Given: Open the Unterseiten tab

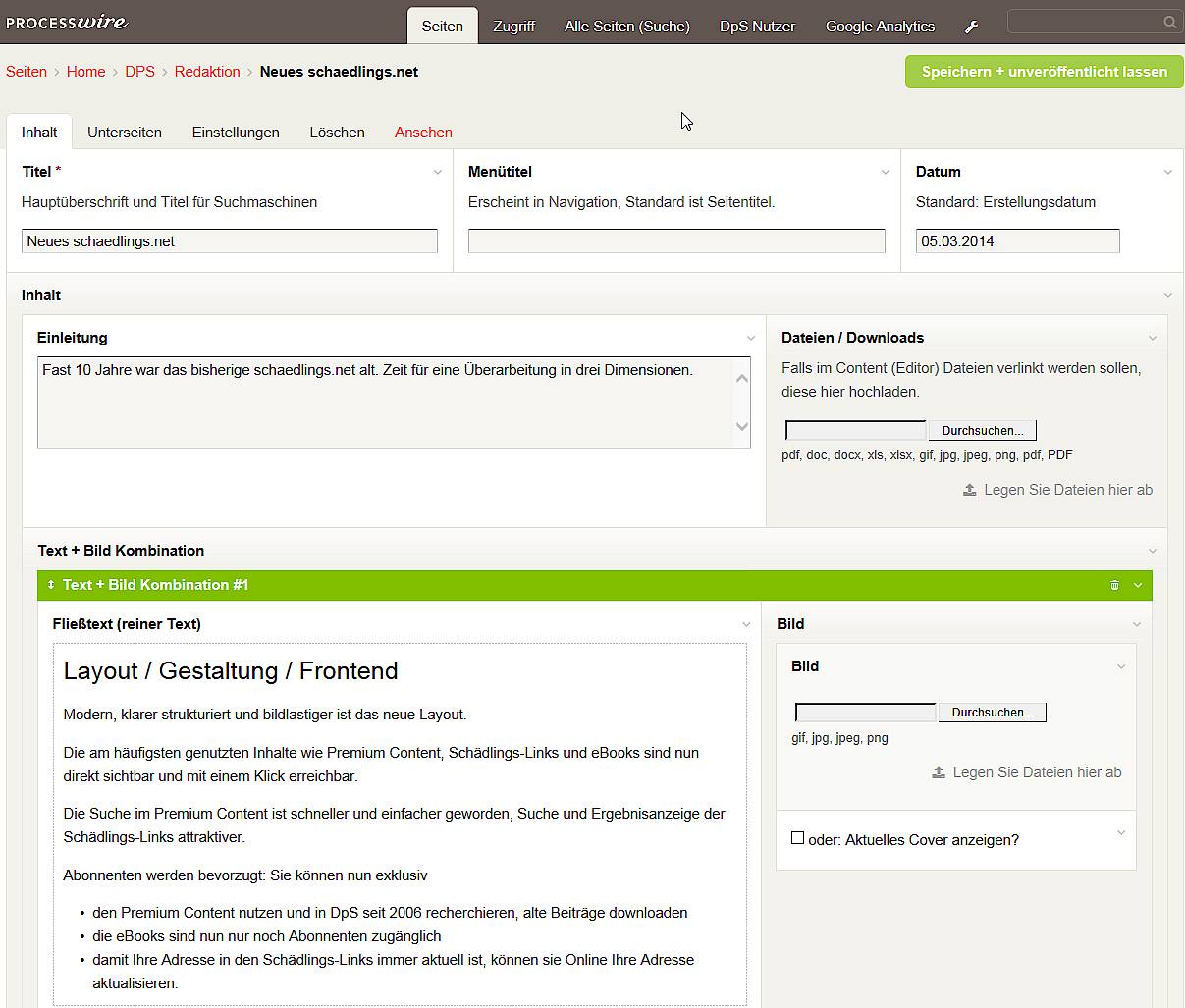Looking at the screenshot, I should coord(125,133).
